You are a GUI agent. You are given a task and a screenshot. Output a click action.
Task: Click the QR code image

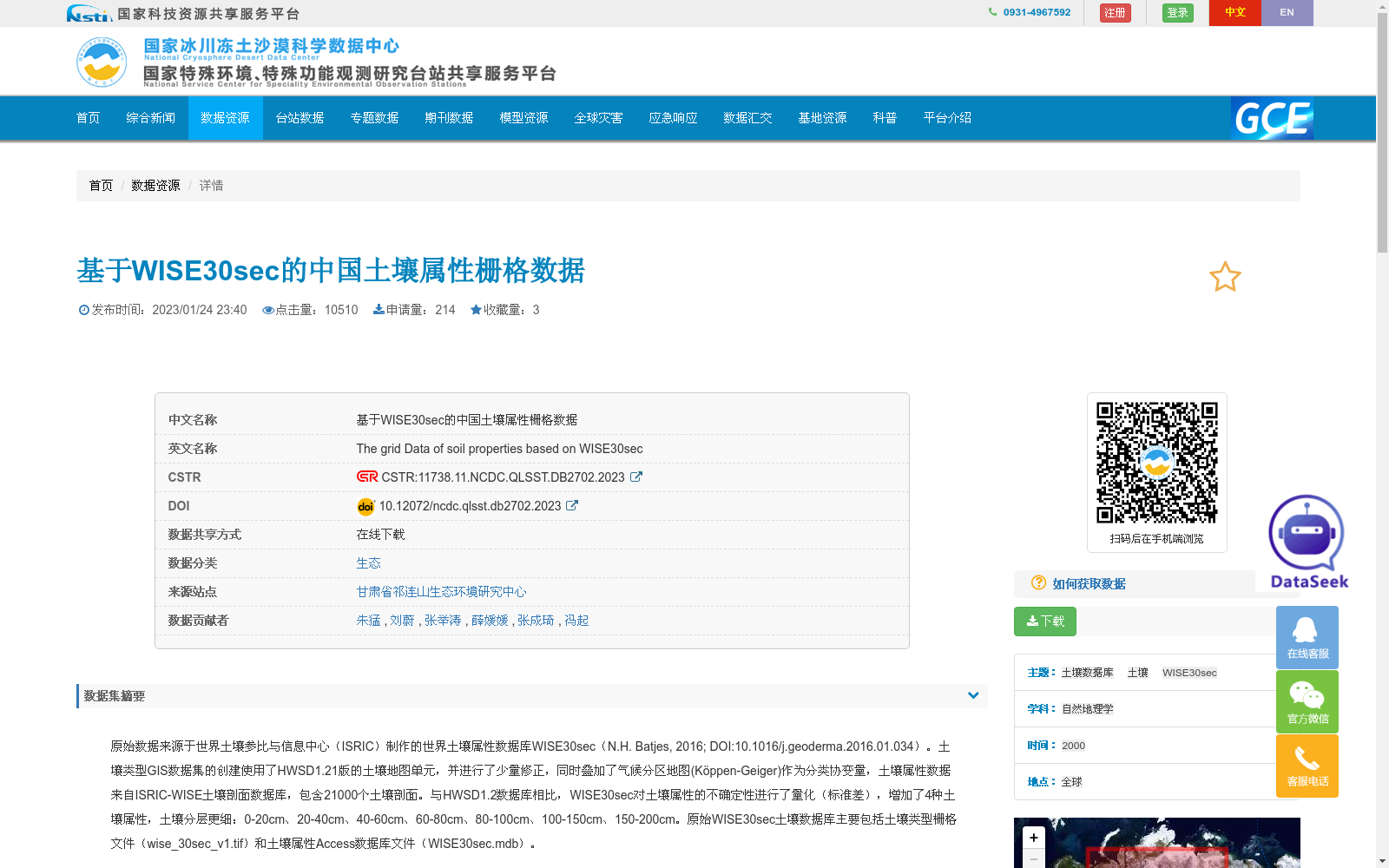pyautogui.click(x=1157, y=463)
